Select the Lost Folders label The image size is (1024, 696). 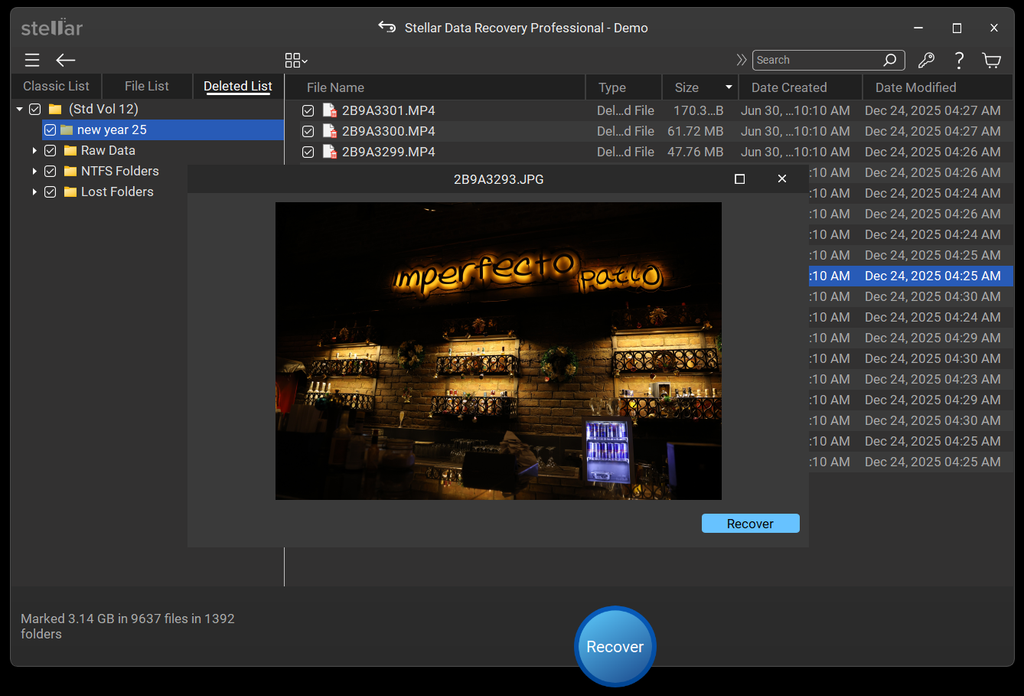coord(117,192)
